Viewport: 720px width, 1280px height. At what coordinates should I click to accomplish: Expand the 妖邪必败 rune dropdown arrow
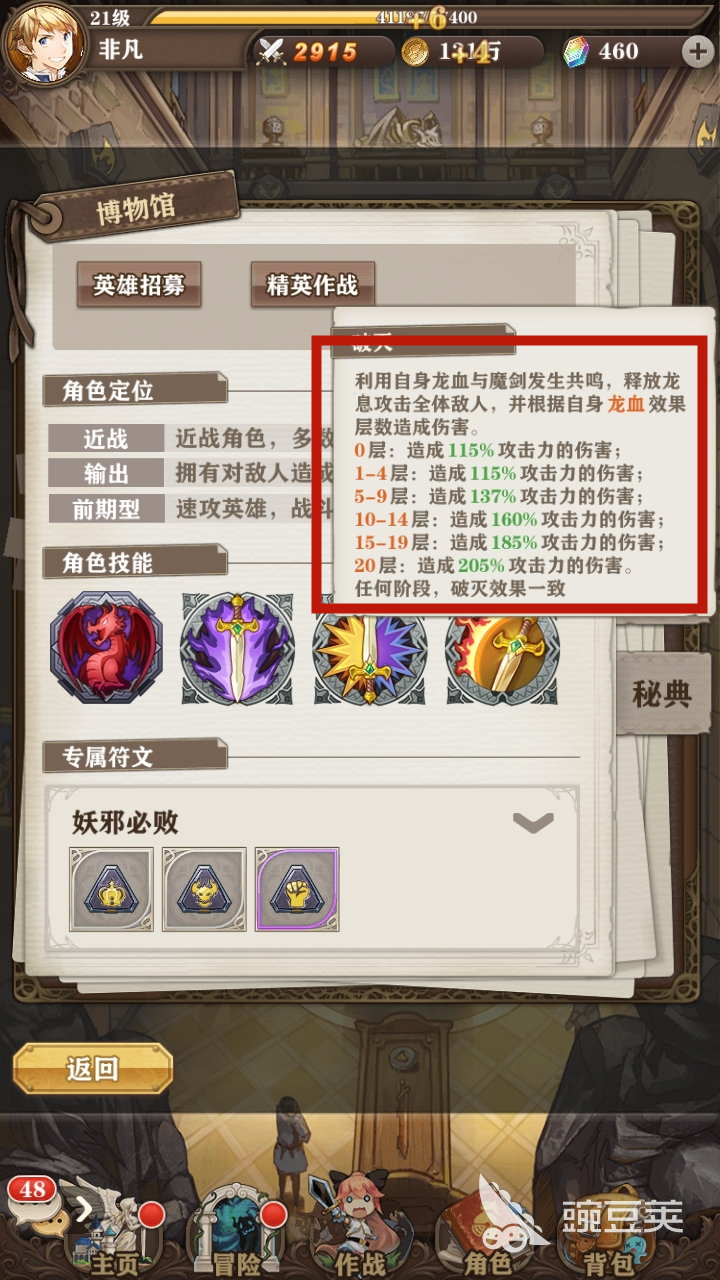coord(533,823)
